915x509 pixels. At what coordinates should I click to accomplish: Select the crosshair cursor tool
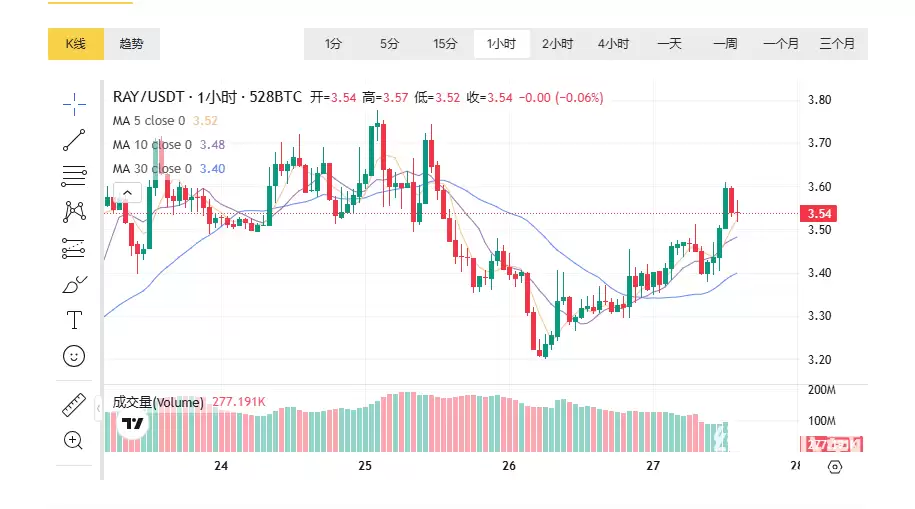pos(74,102)
